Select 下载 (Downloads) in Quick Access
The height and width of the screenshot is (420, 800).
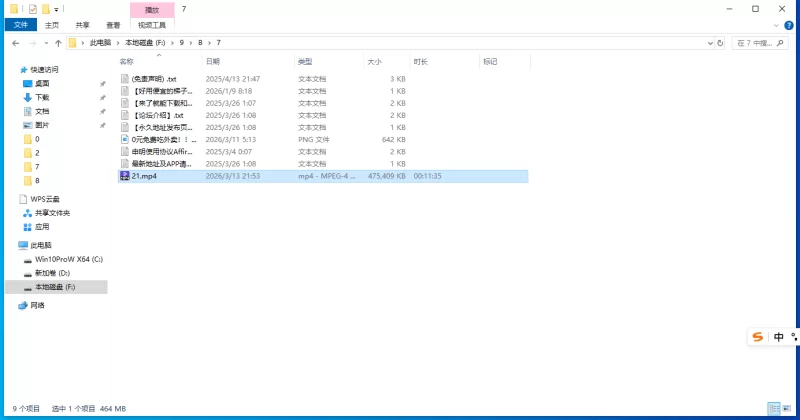point(42,98)
